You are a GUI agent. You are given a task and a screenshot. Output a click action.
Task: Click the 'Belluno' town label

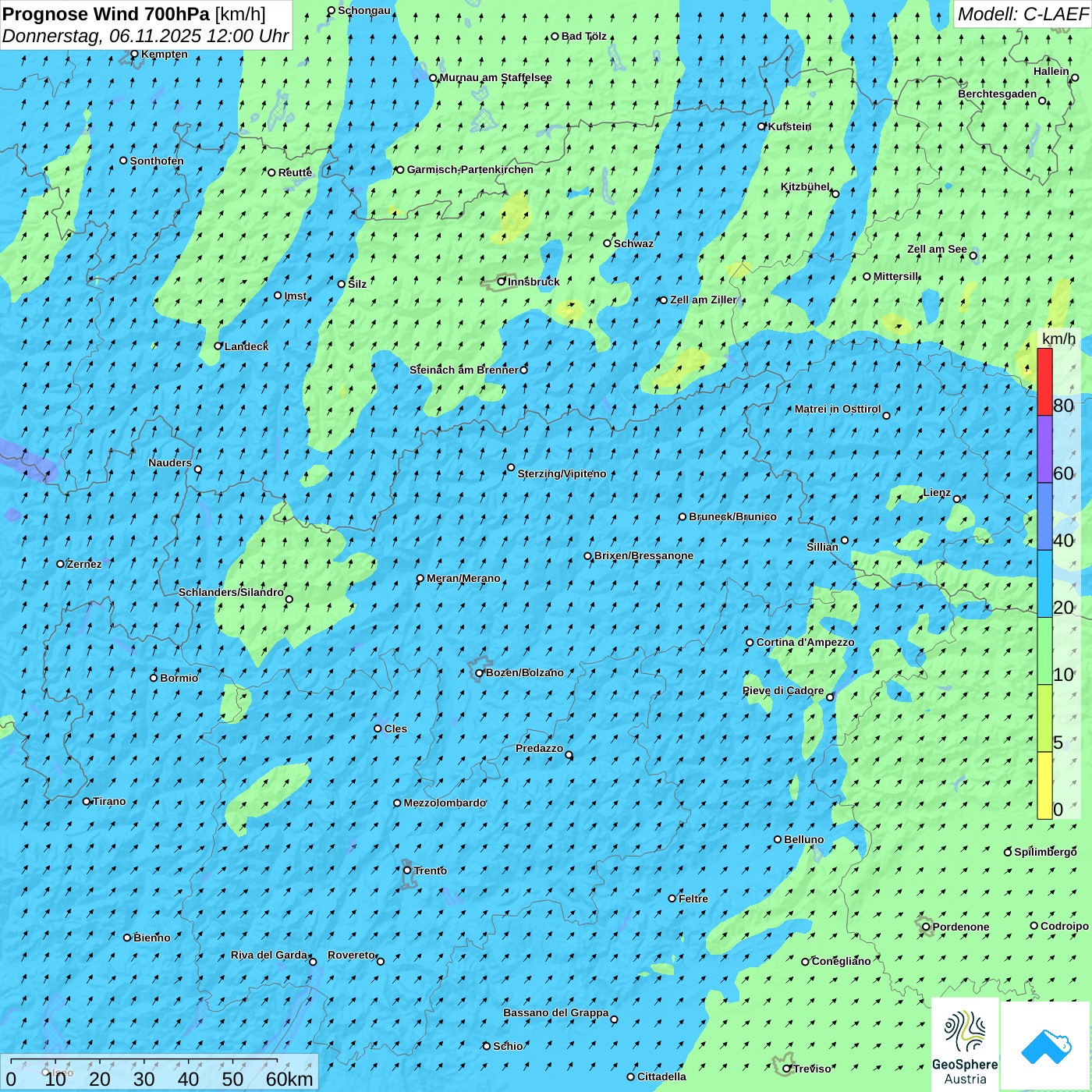point(803,839)
